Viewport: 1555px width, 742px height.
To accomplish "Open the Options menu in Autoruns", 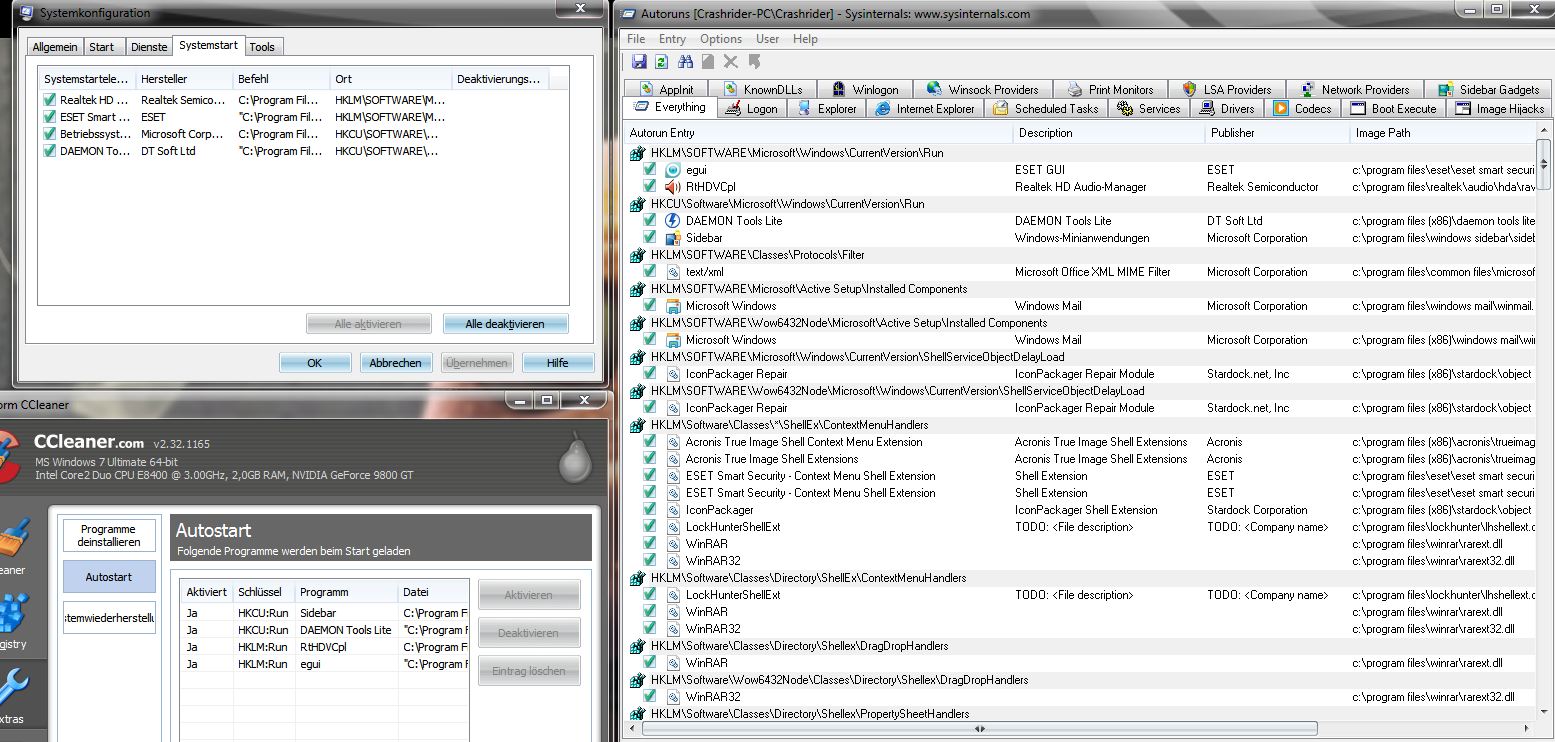I will pos(720,39).
